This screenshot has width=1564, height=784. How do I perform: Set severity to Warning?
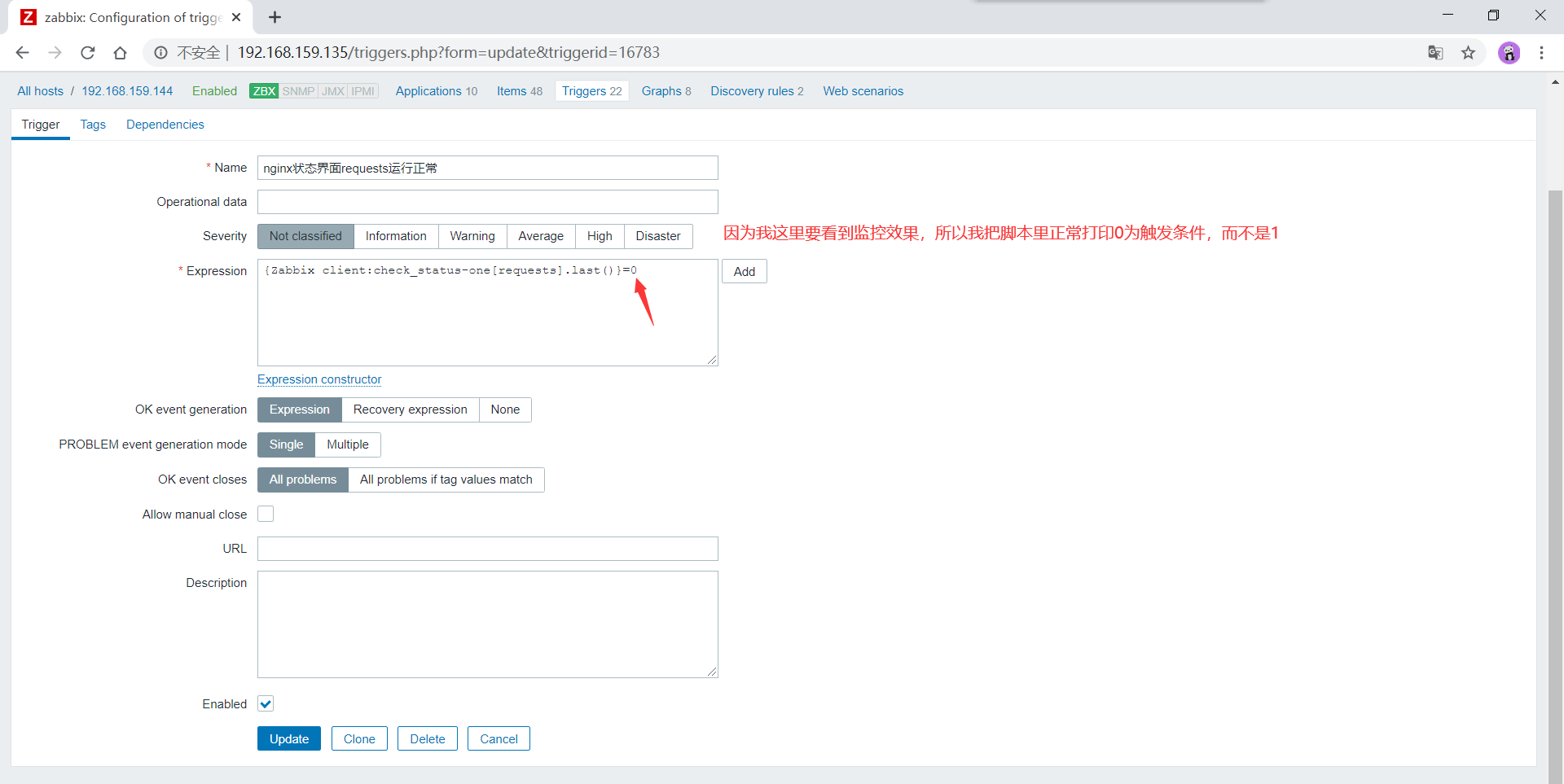472,236
